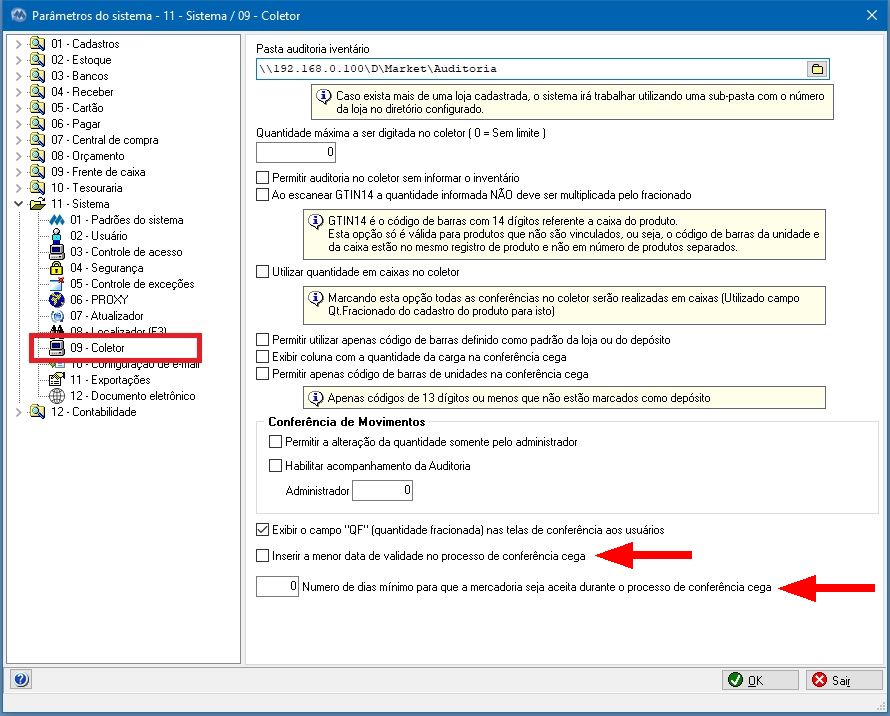Select 01 - Padrões do sistema
Screen dimensions: 890x716
click(x=127, y=220)
